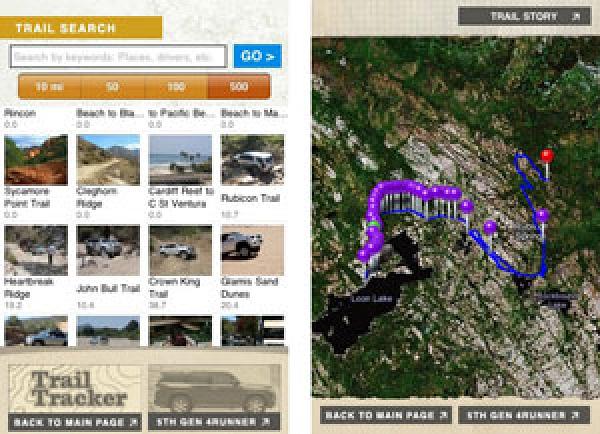Click the green segment marker on purple trail

point(374,224)
